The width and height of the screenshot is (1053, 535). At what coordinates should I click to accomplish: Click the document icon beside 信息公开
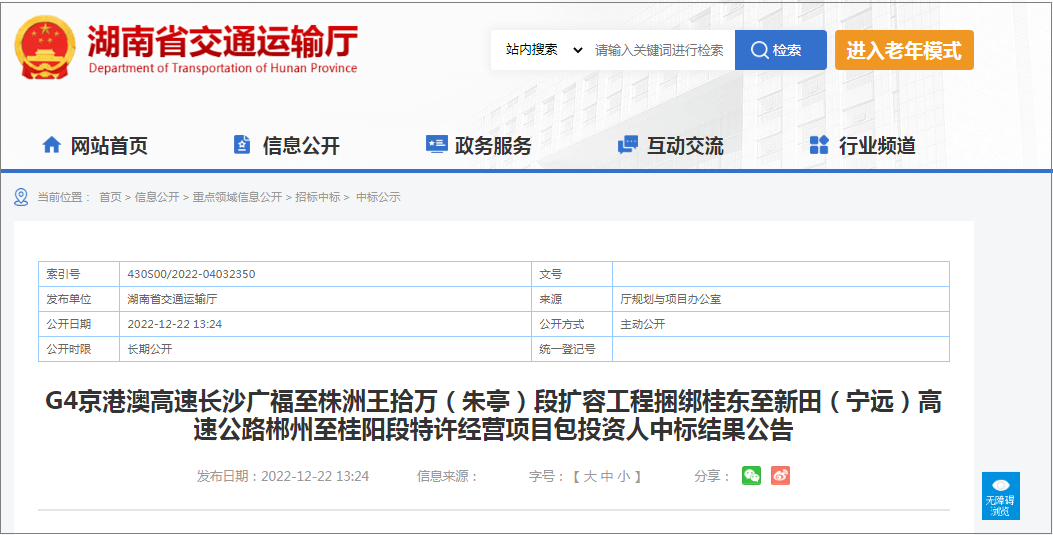(242, 145)
